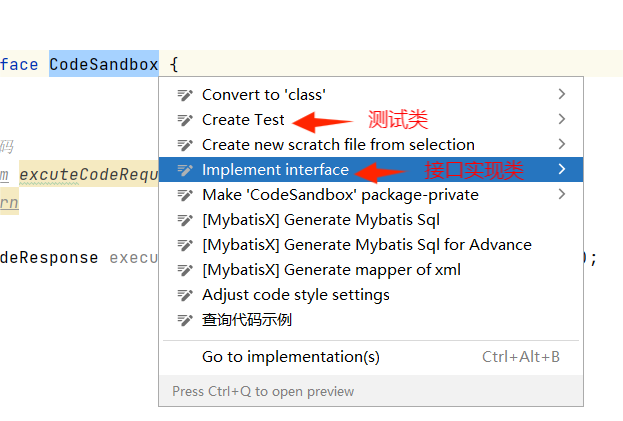Click the intention icon beside Create Test
623x421 pixels.
point(185,120)
